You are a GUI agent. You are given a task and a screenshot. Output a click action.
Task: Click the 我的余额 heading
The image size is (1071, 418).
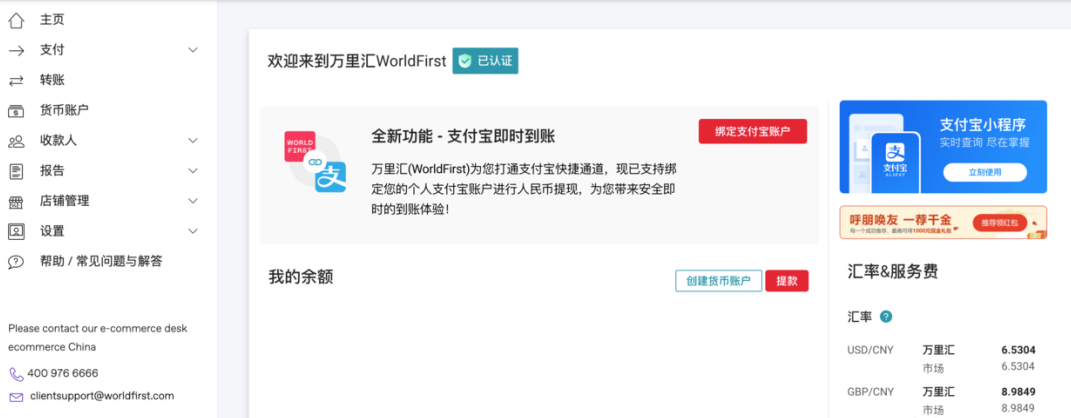[x=301, y=277]
